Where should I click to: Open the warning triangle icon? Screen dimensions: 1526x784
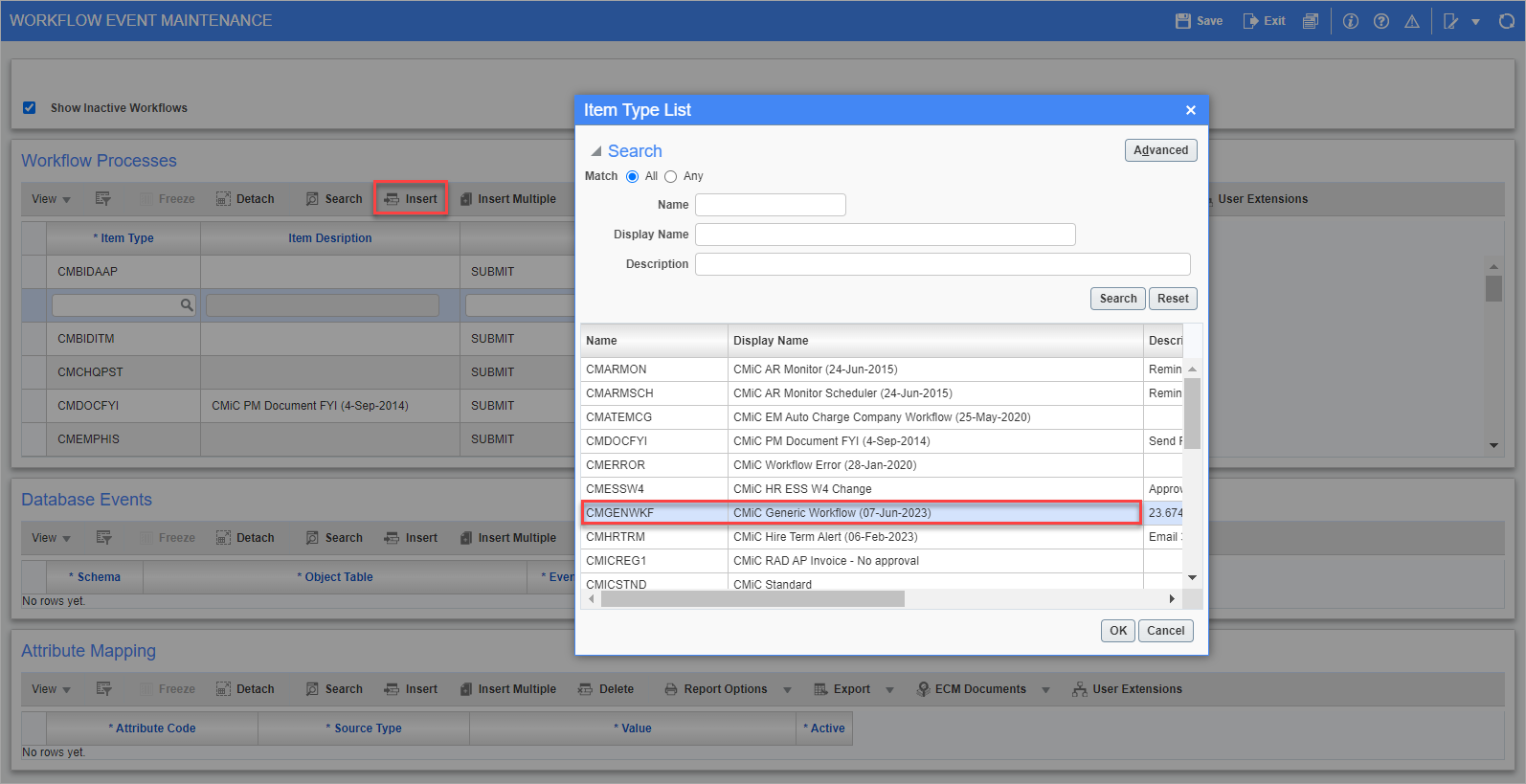(1412, 21)
